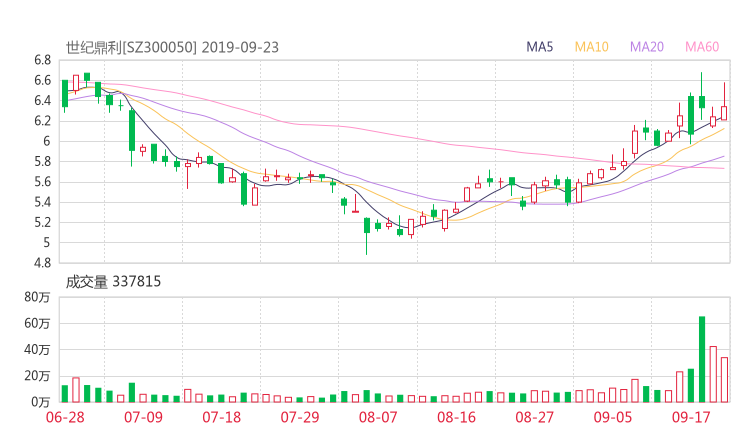The width and height of the screenshot is (740, 440).
Task: Click the 4.8 price axis label
Action: pyautogui.click(x=42, y=263)
